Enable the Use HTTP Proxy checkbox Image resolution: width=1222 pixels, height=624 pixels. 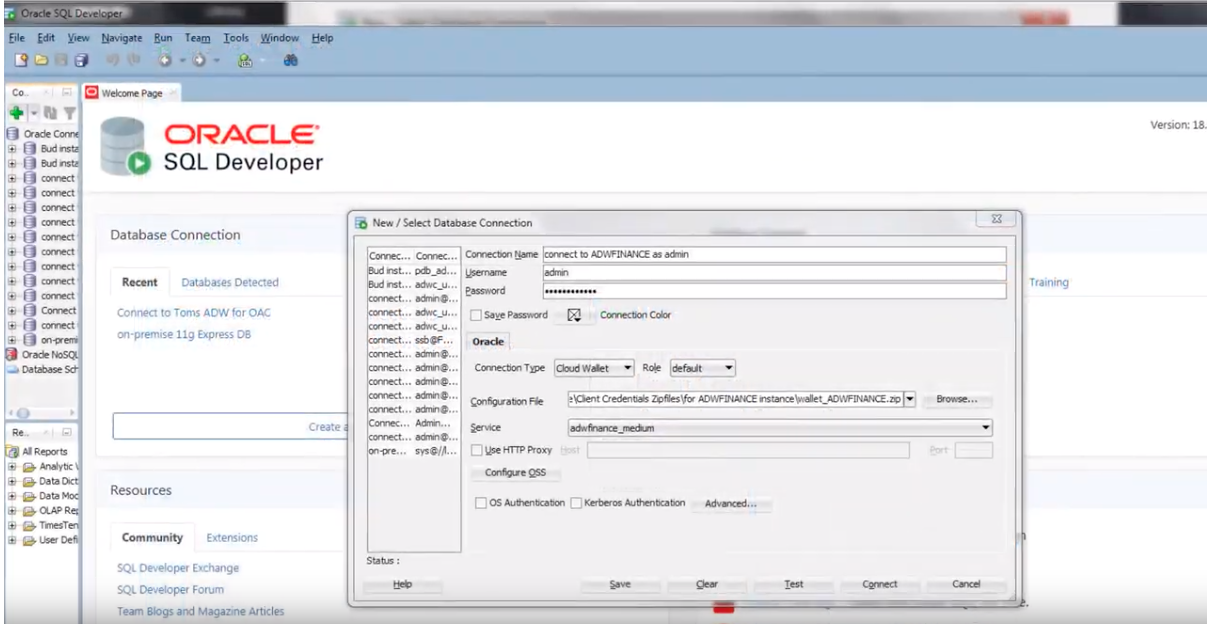[476, 450]
